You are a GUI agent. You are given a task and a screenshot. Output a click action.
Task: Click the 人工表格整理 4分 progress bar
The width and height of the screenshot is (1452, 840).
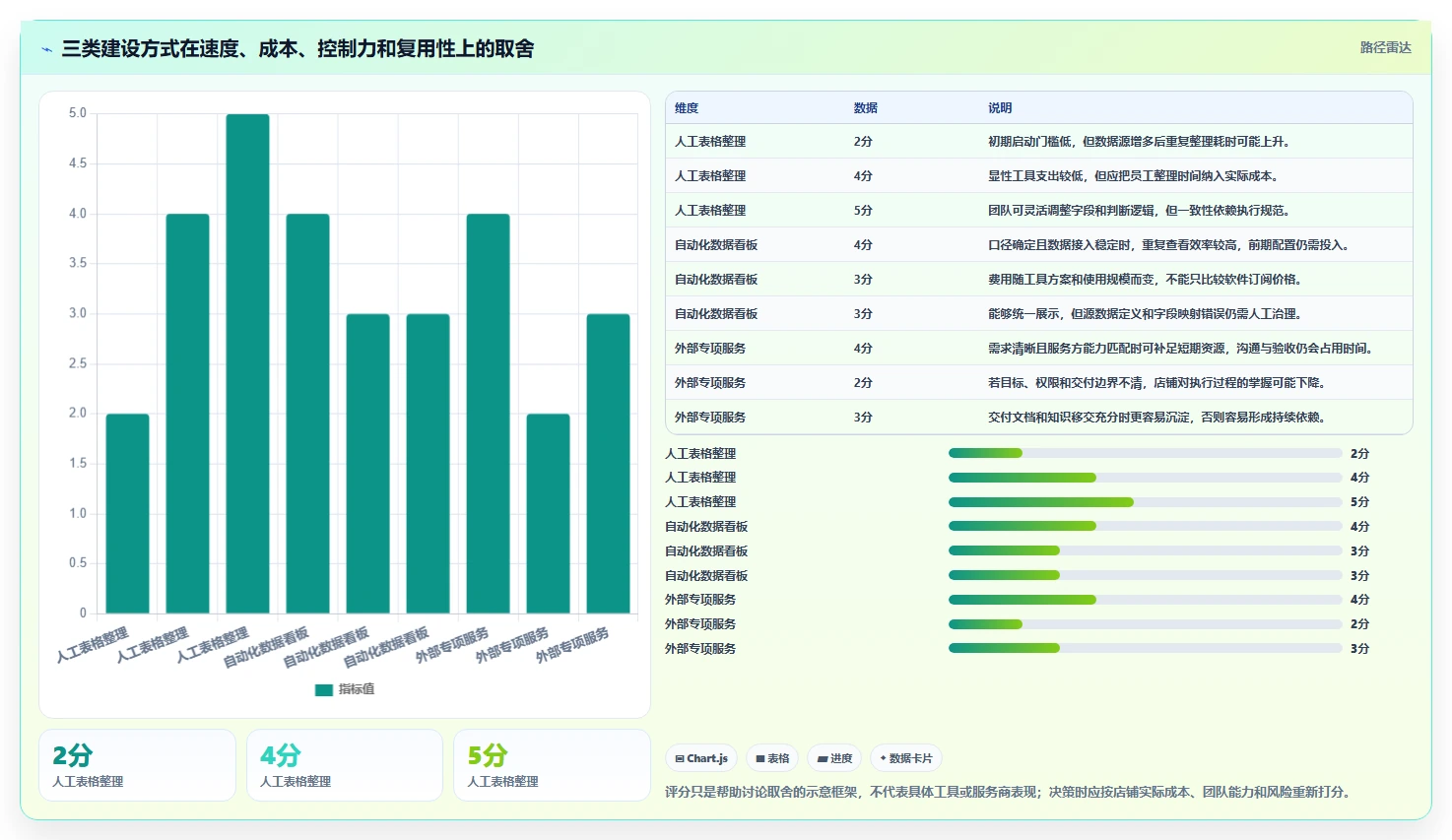(1145, 478)
